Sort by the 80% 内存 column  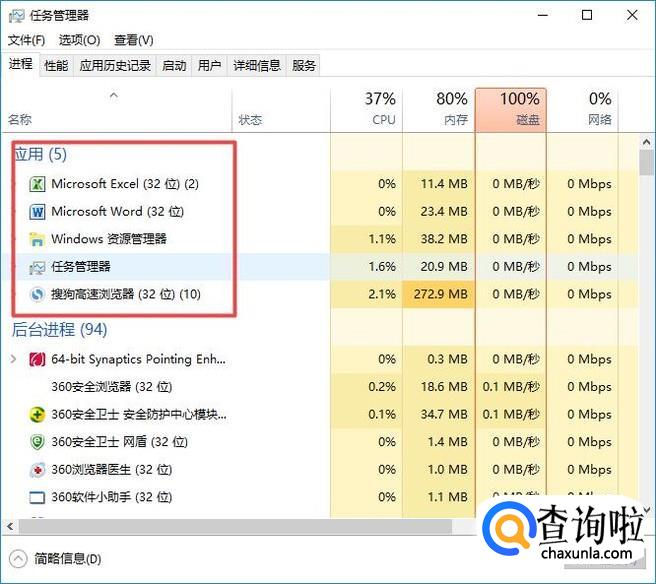click(438, 110)
